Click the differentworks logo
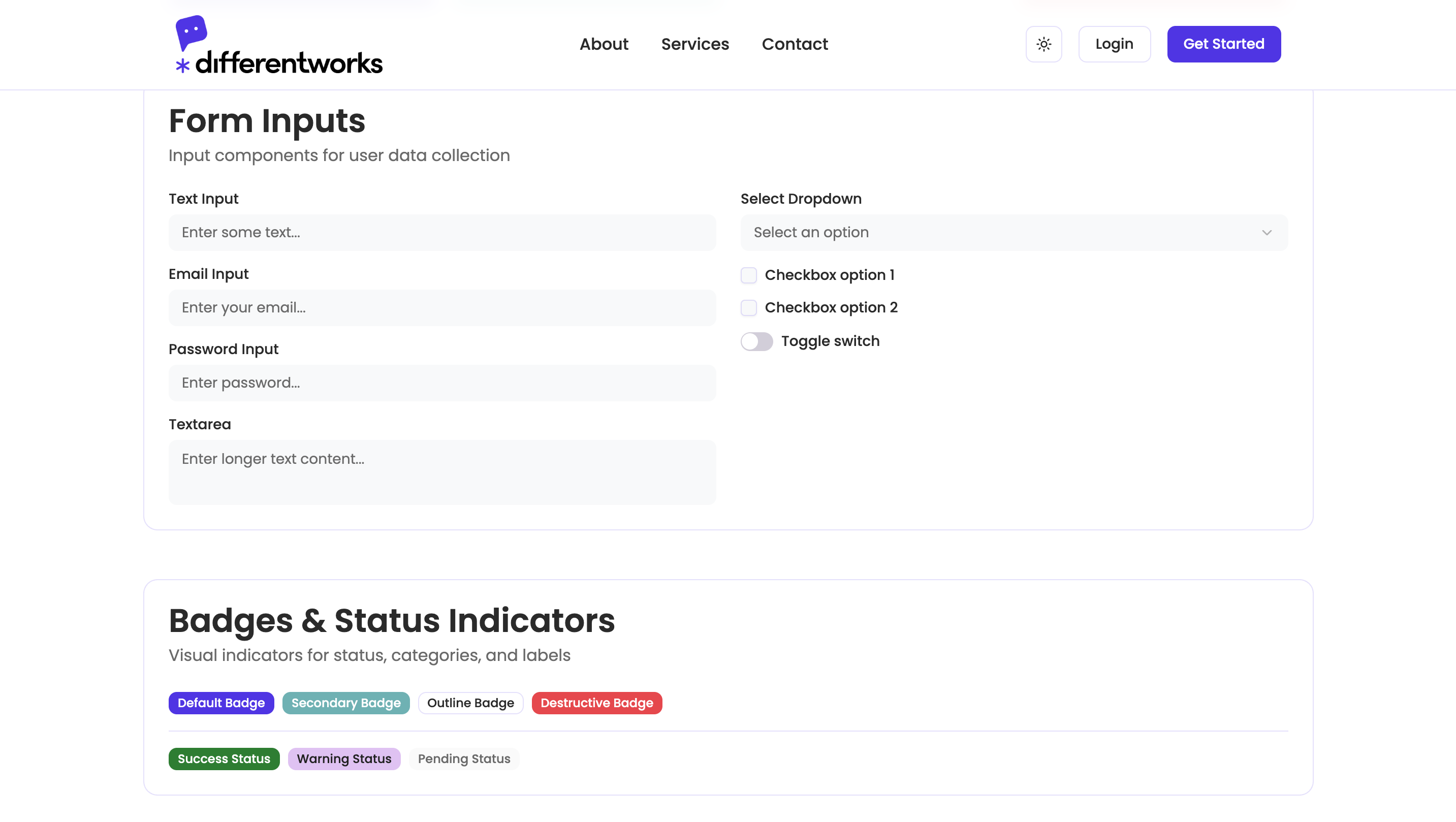The image size is (1456, 822). coord(279,45)
